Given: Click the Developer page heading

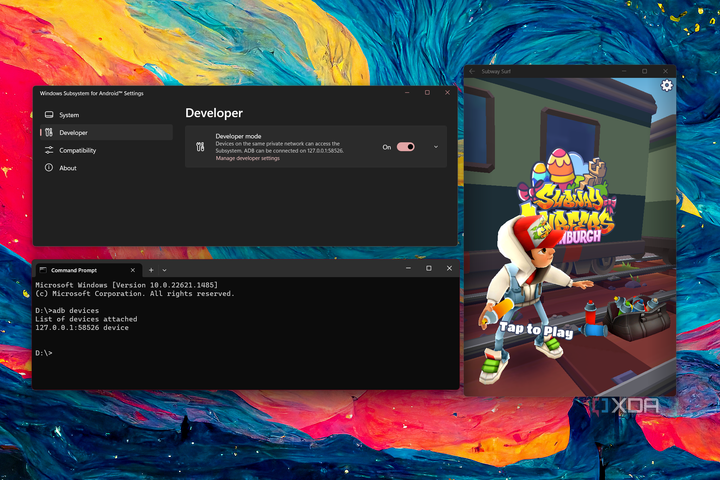Looking at the screenshot, I should 214,113.
